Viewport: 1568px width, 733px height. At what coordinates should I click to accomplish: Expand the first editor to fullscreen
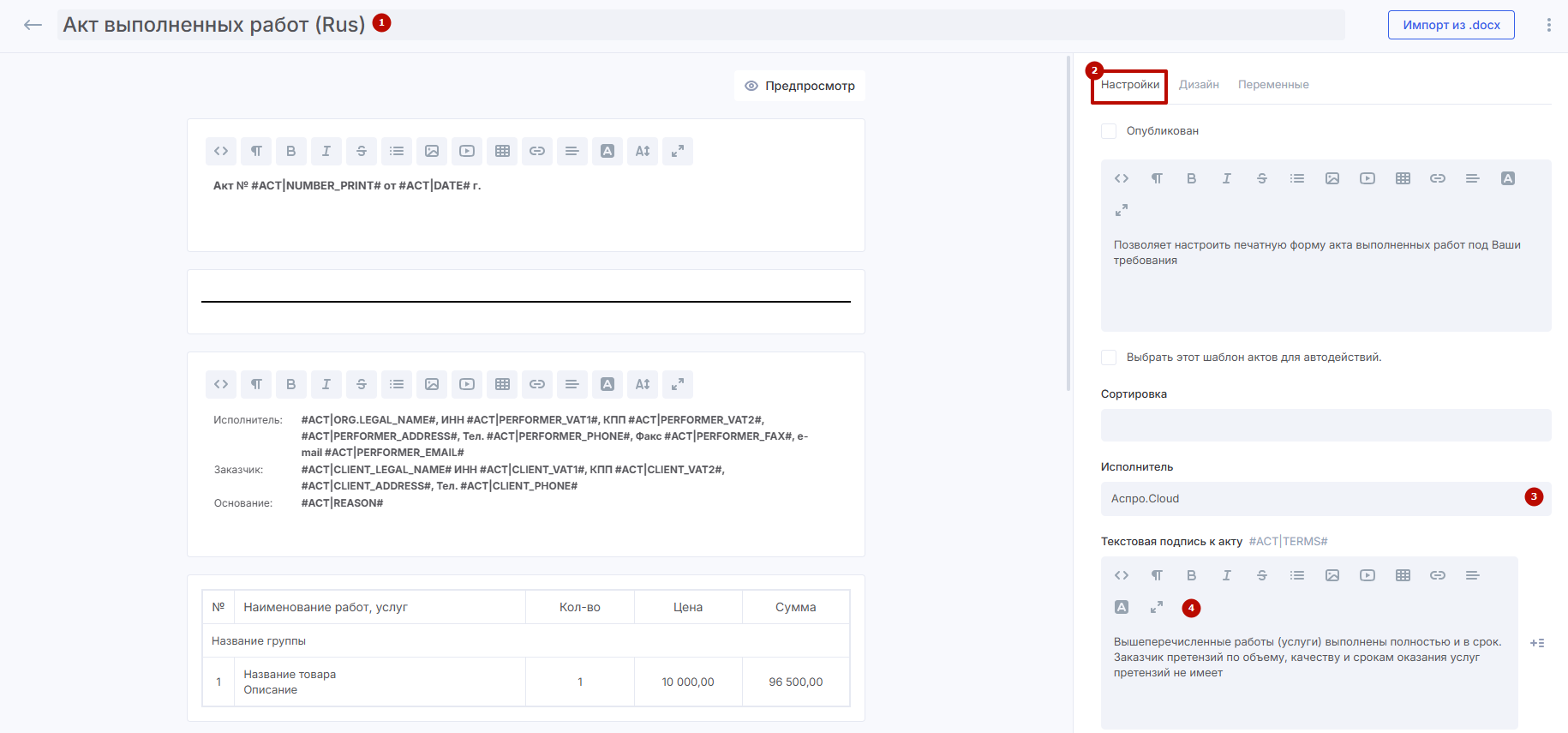coord(677,151)
